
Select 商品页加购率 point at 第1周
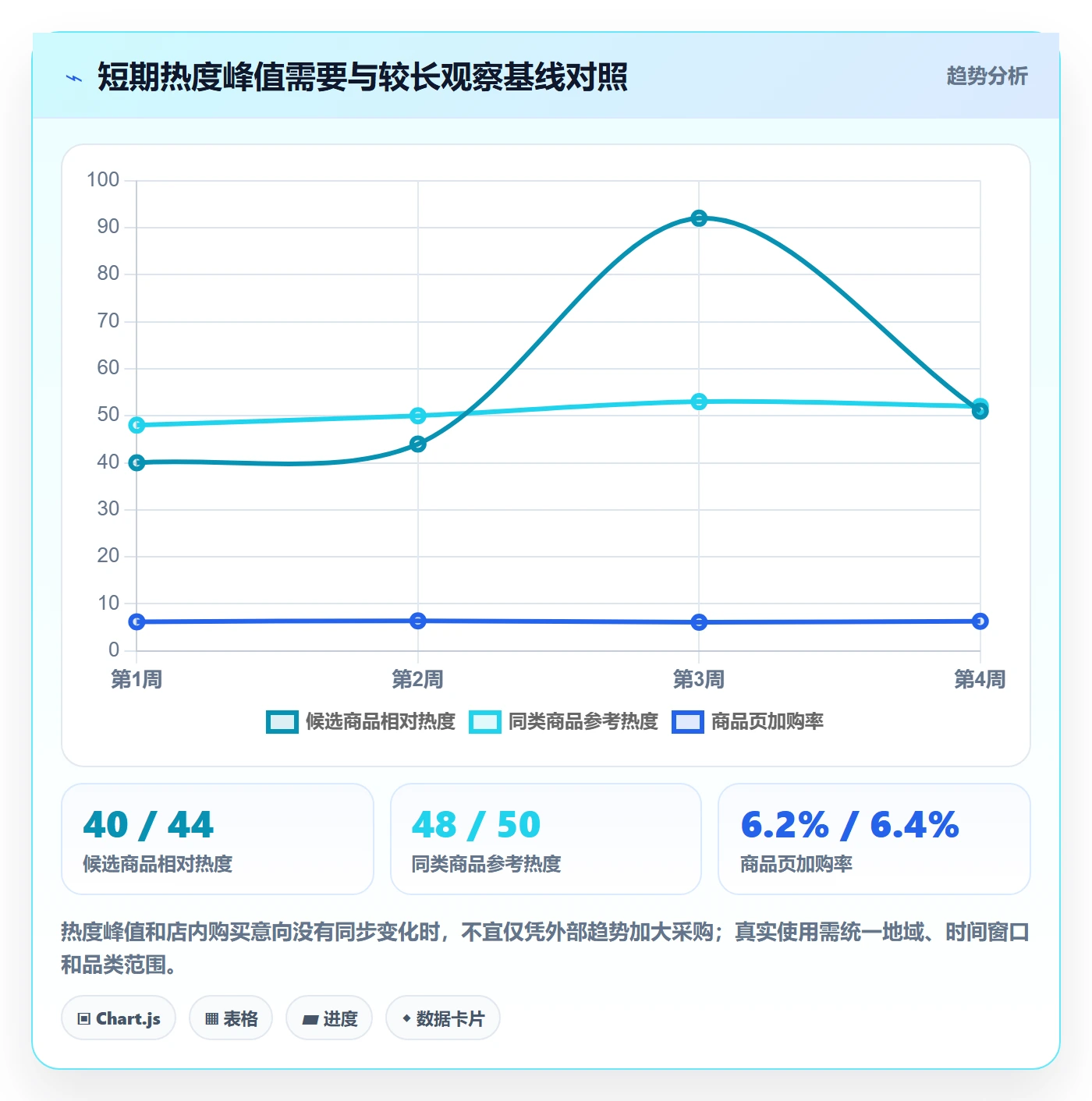136,622
